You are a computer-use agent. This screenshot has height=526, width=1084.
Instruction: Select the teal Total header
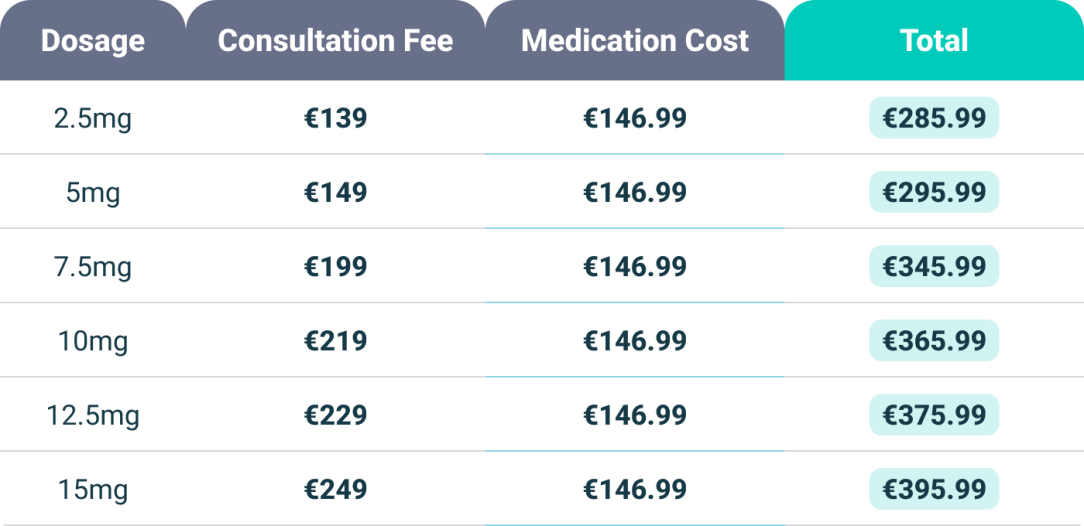coord(934,40)
